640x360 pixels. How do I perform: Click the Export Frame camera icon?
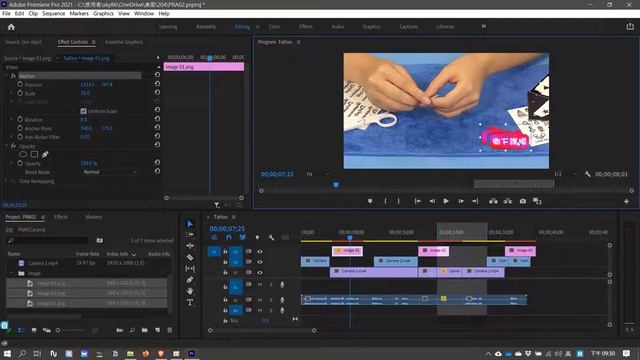point(522,201)
